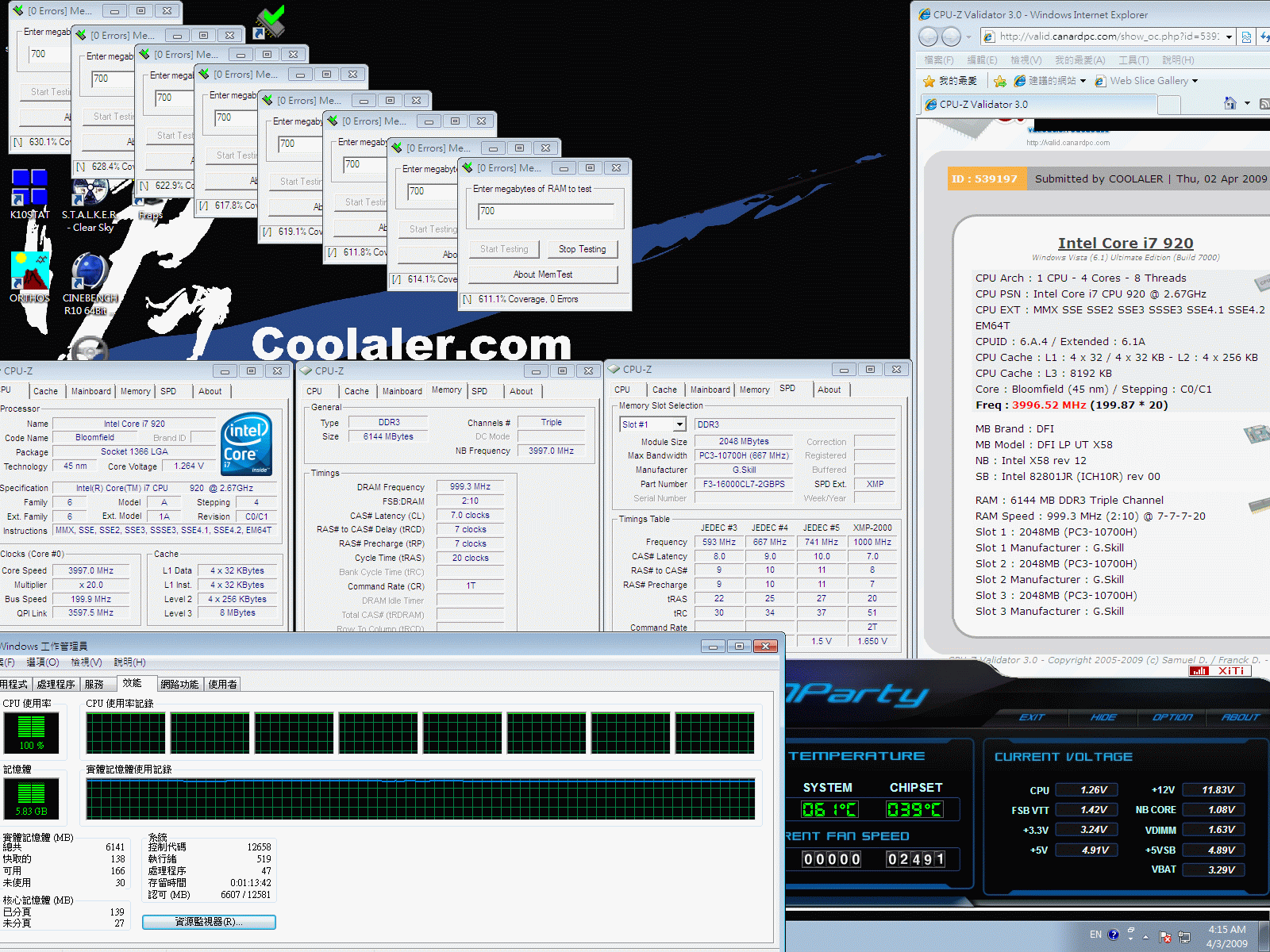
Task: Click the EN language indicator in taskbar
Action: [x=1095, y=935]
